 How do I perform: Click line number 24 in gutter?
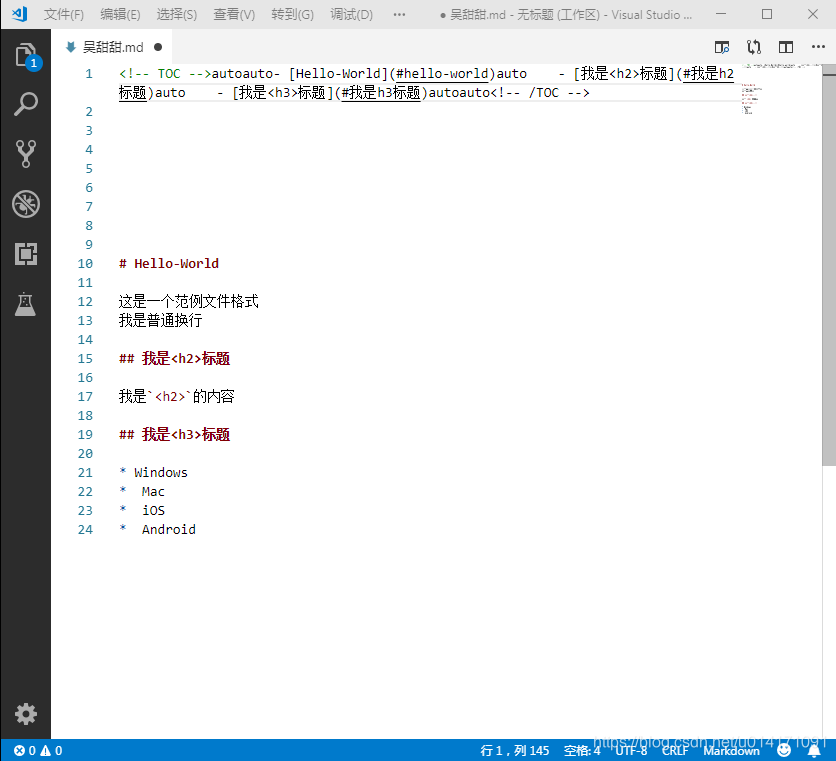click(x=85, y=530)
